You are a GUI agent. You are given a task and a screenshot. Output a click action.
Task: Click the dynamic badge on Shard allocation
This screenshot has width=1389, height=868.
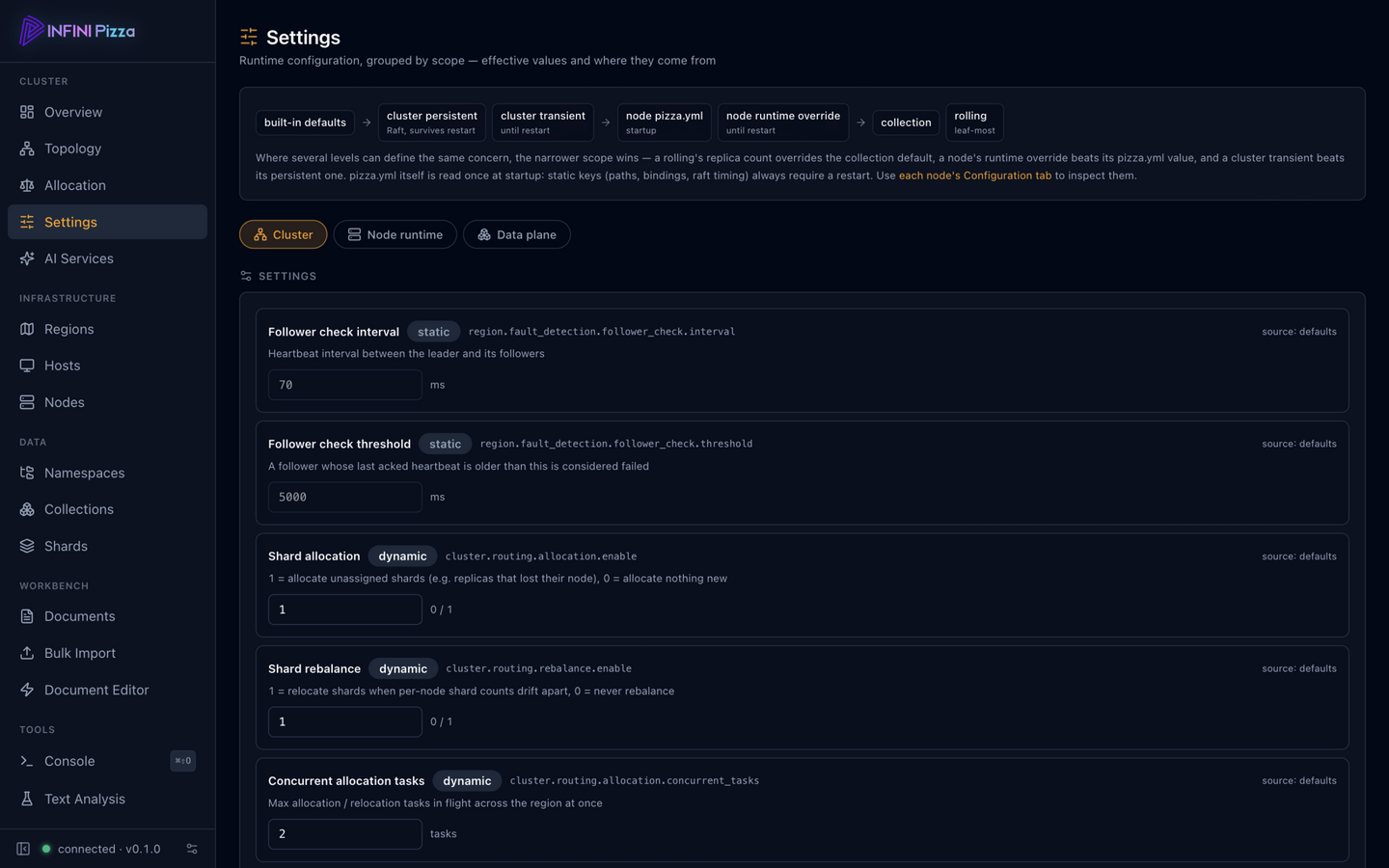point(402,556)
